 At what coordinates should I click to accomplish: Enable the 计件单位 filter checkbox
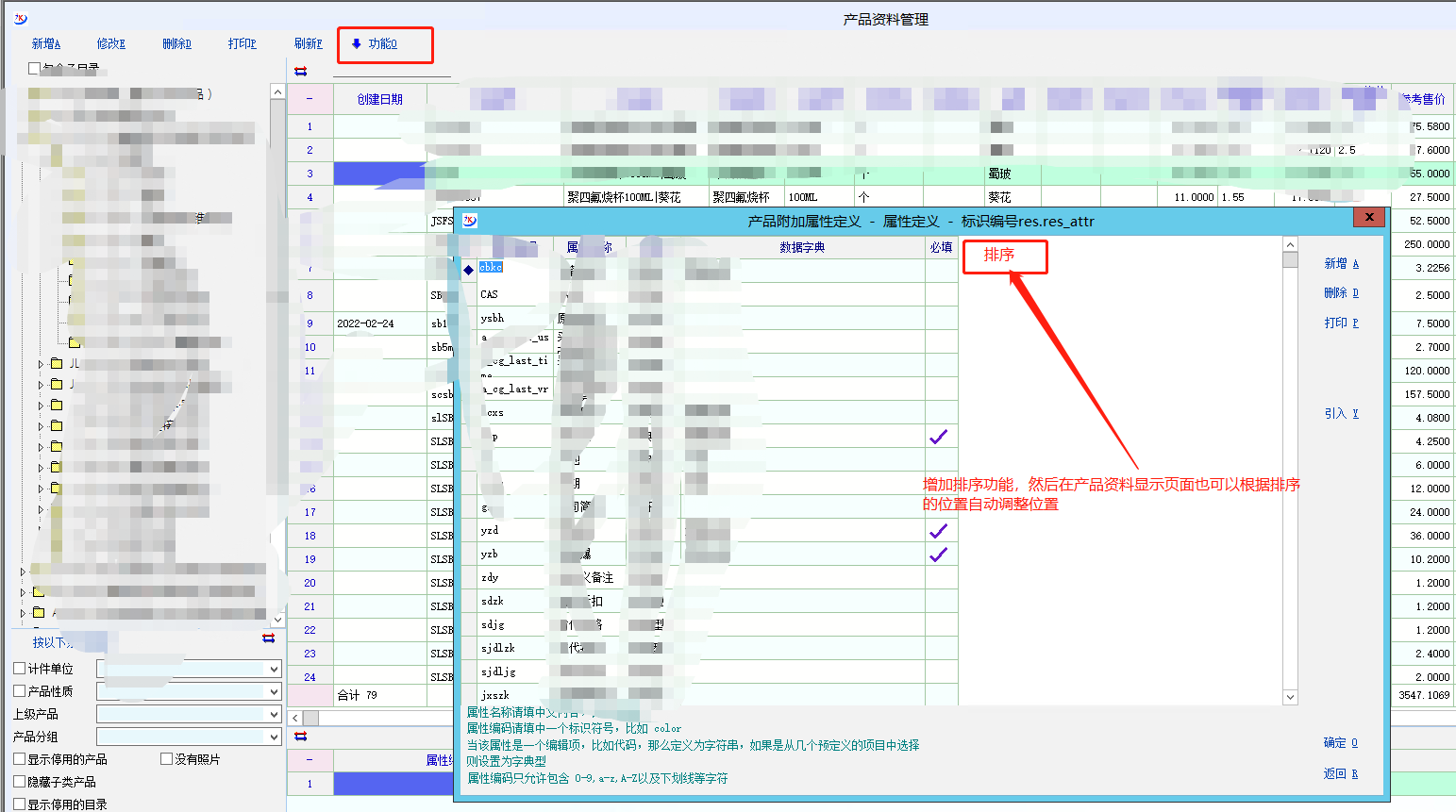pyautogui.click(x=20, y=668)
